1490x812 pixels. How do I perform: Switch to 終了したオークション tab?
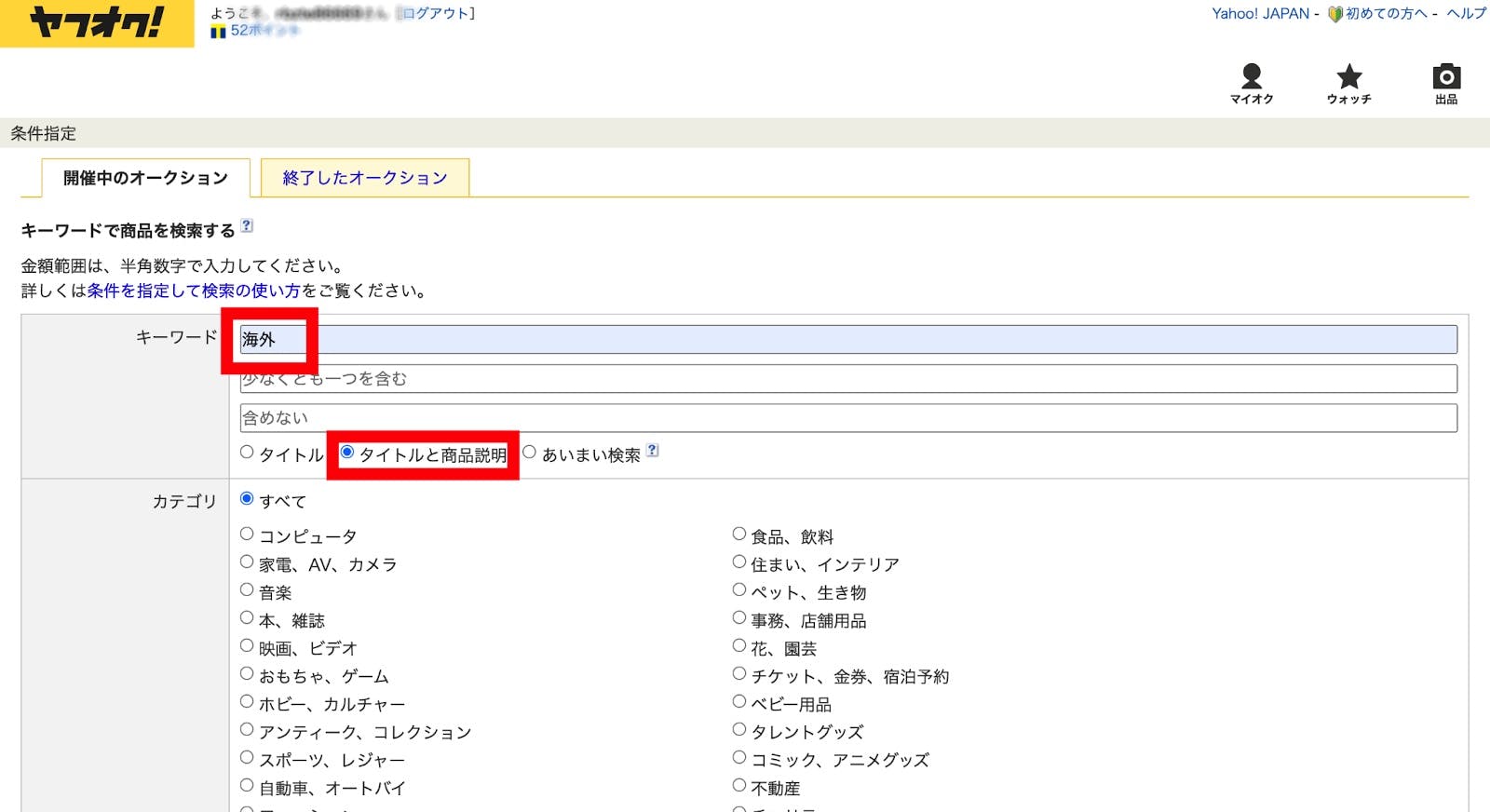365,178
